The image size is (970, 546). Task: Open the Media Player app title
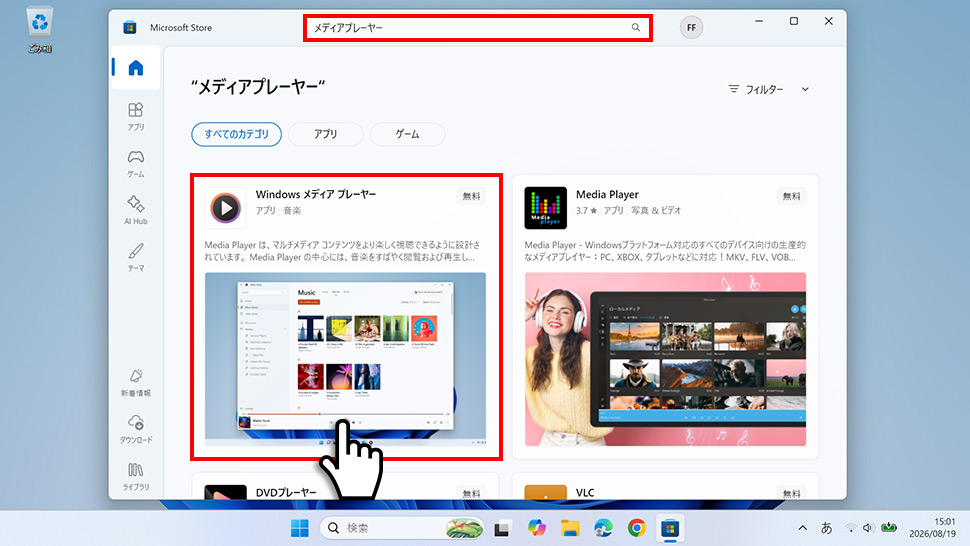(607, 194)
